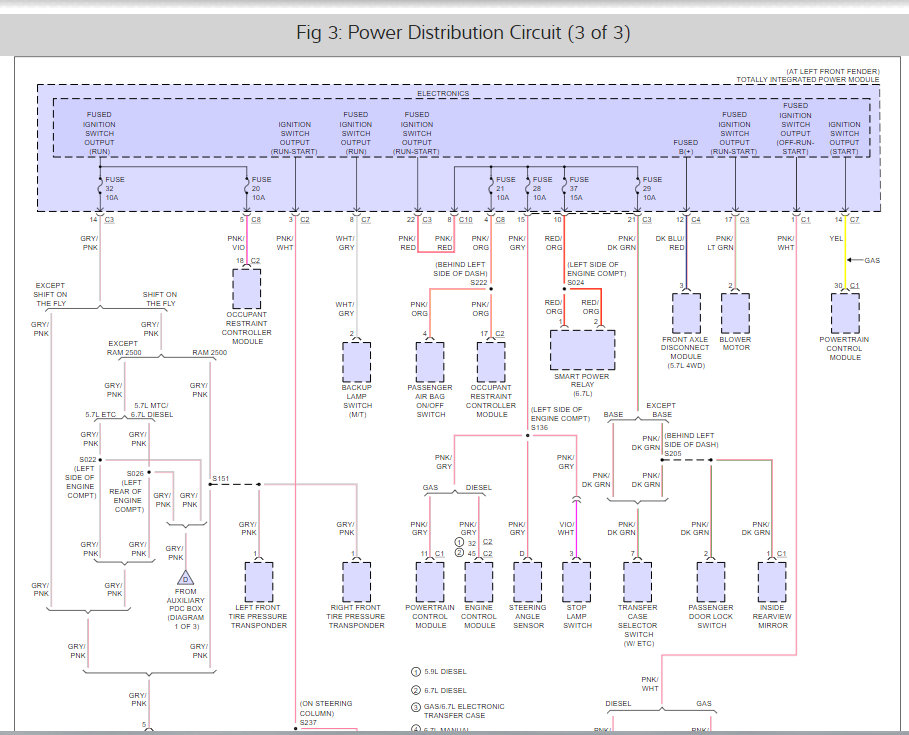Click the S237 splice label on steering column

click(x=308, y=722)
